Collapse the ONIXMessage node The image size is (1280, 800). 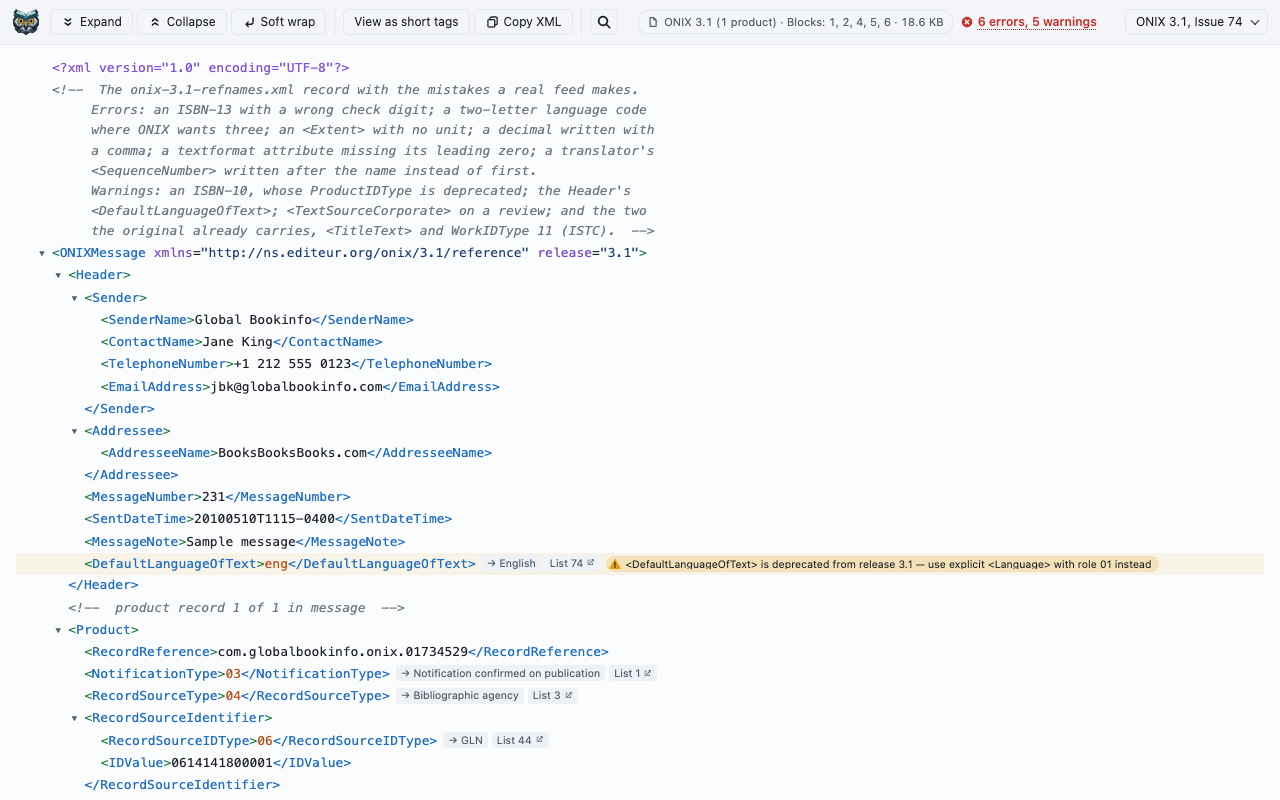pos(42,253)
